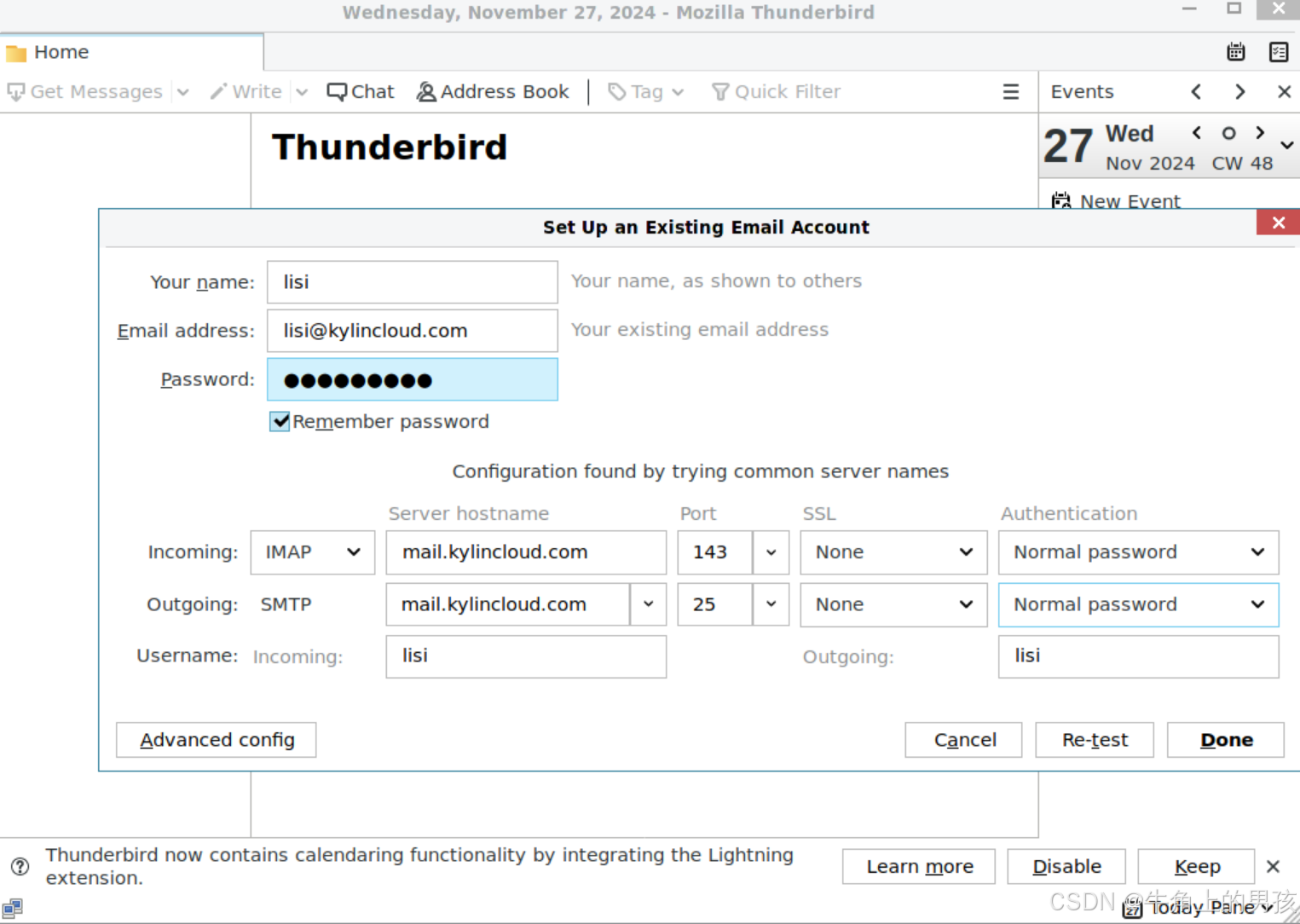Image resolution: width=1300 pixels, height=924 pixels.
Task: Dismiss Lightning notification bar
Action: pos(1273,867)
